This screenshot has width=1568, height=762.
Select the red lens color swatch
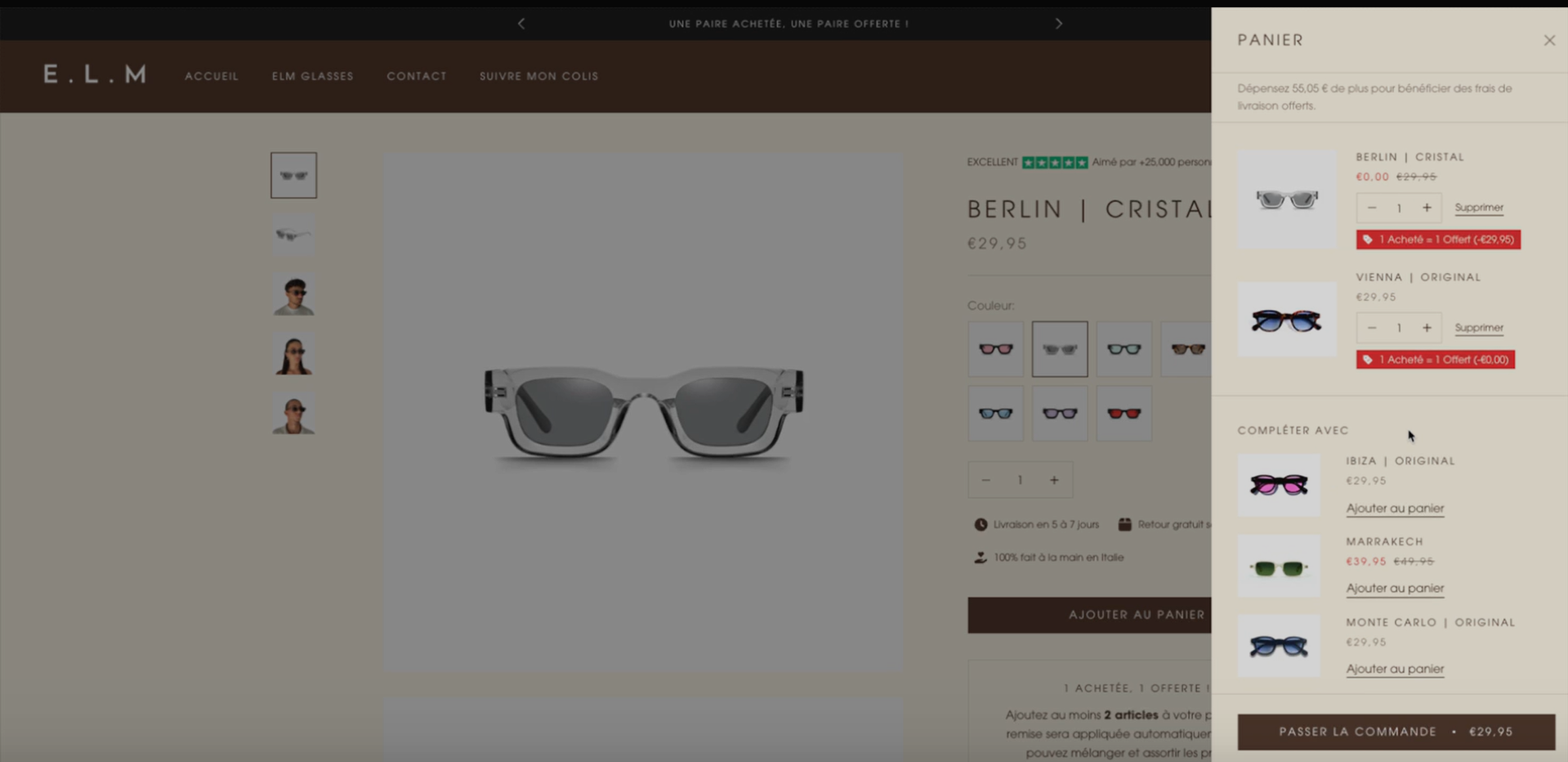coord(1124,414)
